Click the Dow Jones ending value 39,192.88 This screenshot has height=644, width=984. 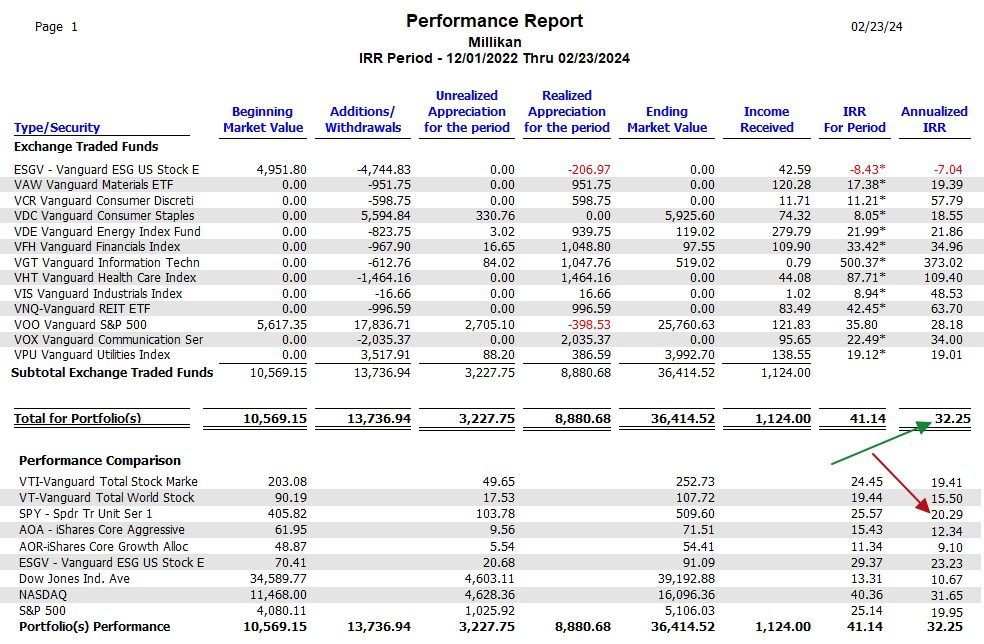click(x=686, y=578)
